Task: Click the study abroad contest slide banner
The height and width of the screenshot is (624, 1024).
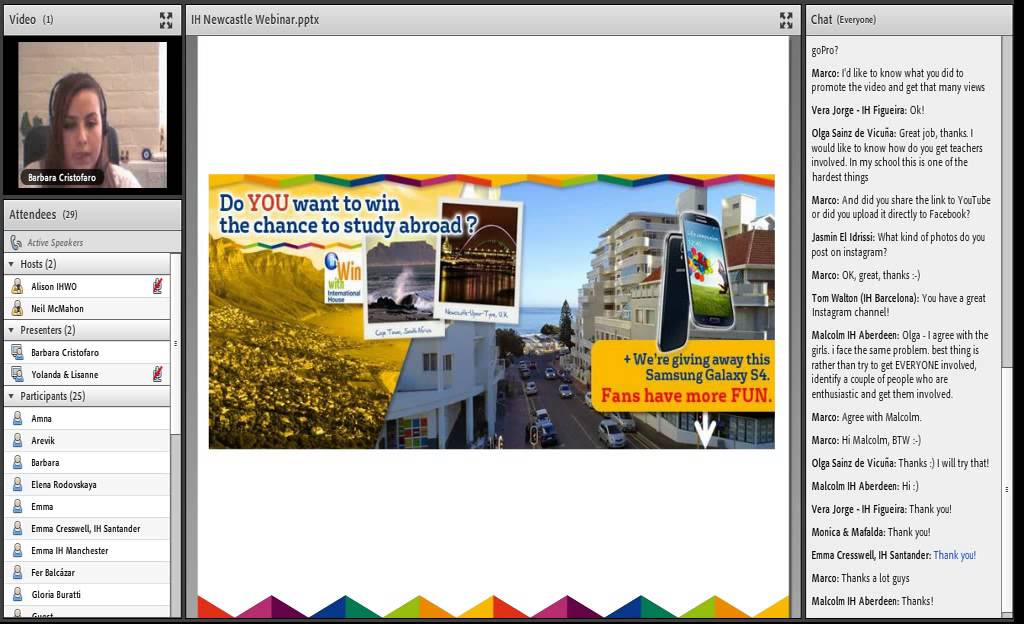Action: pyautogui.click(x=491, y=311)
